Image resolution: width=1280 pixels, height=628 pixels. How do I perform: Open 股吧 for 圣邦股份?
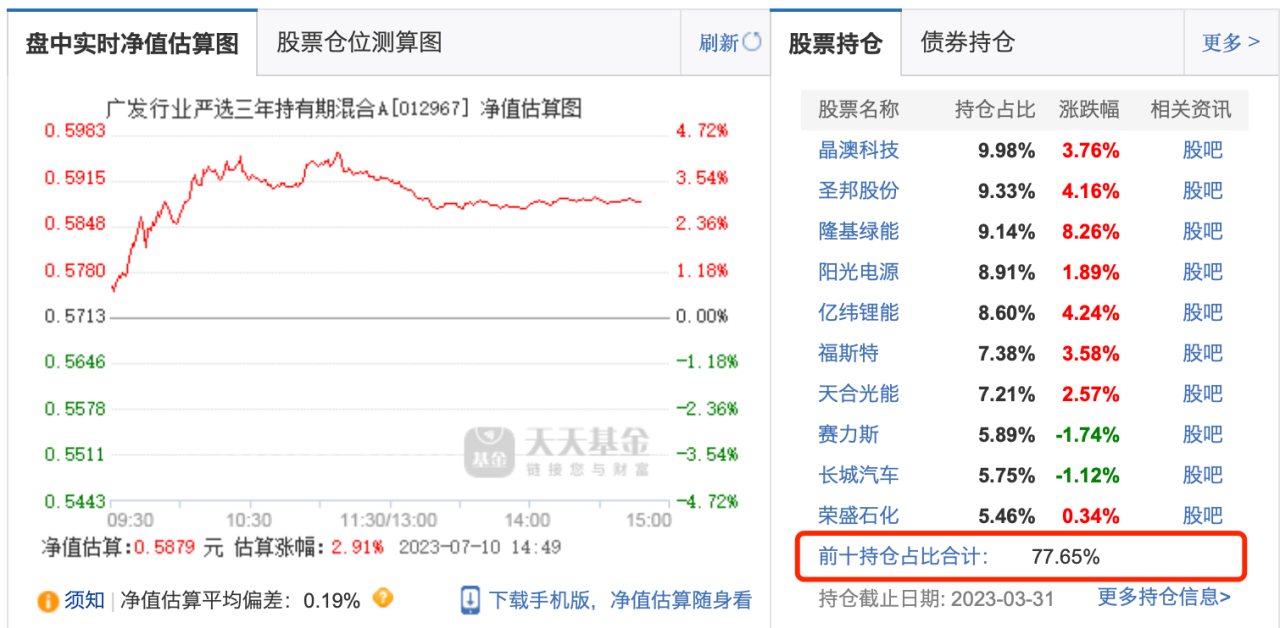[x=1202, y=191]
